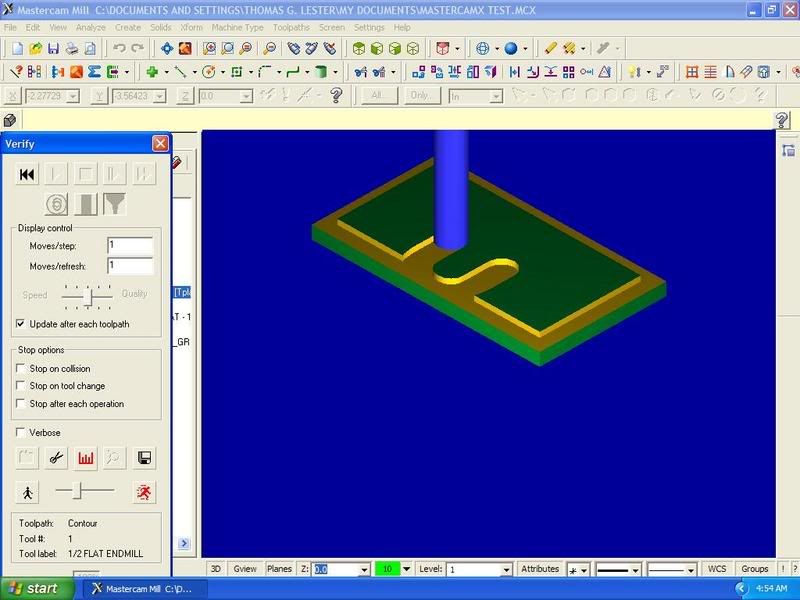Click the turbo spiral icon in Verify
The width and height of the screenshot is (800, 600).
point(56,204)
